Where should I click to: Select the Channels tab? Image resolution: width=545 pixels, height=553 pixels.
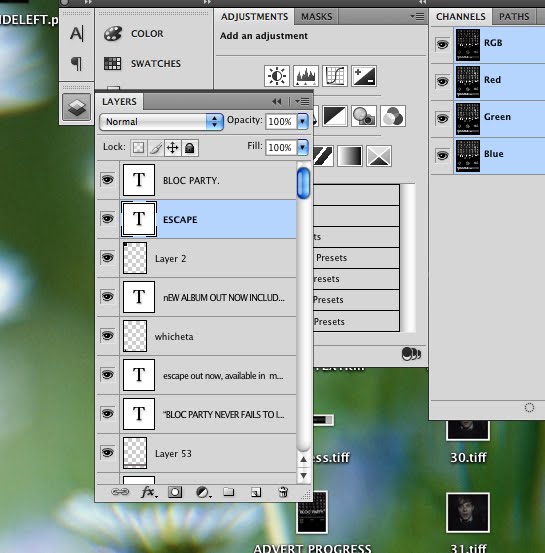point(461,17)
